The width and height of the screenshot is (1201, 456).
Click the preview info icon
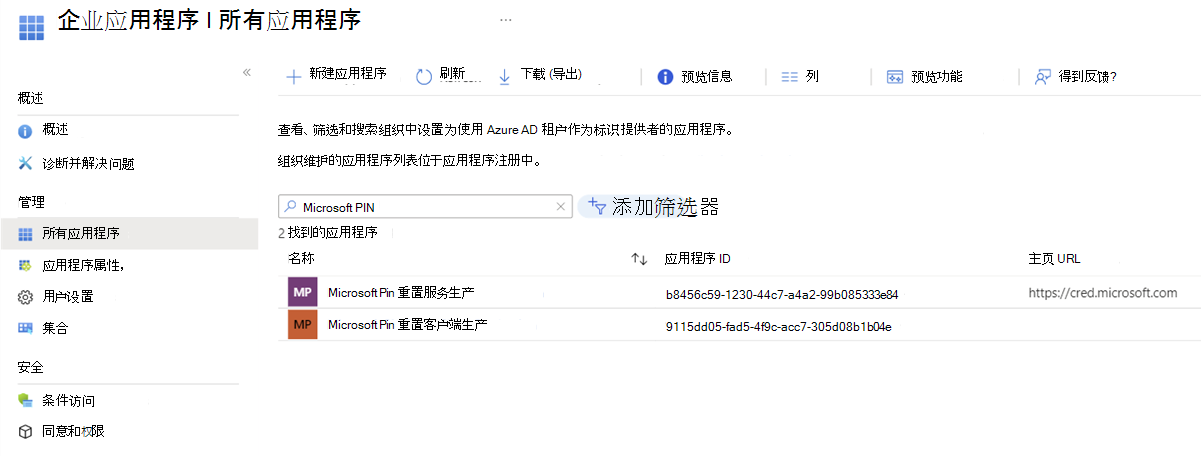click(665, 77)
